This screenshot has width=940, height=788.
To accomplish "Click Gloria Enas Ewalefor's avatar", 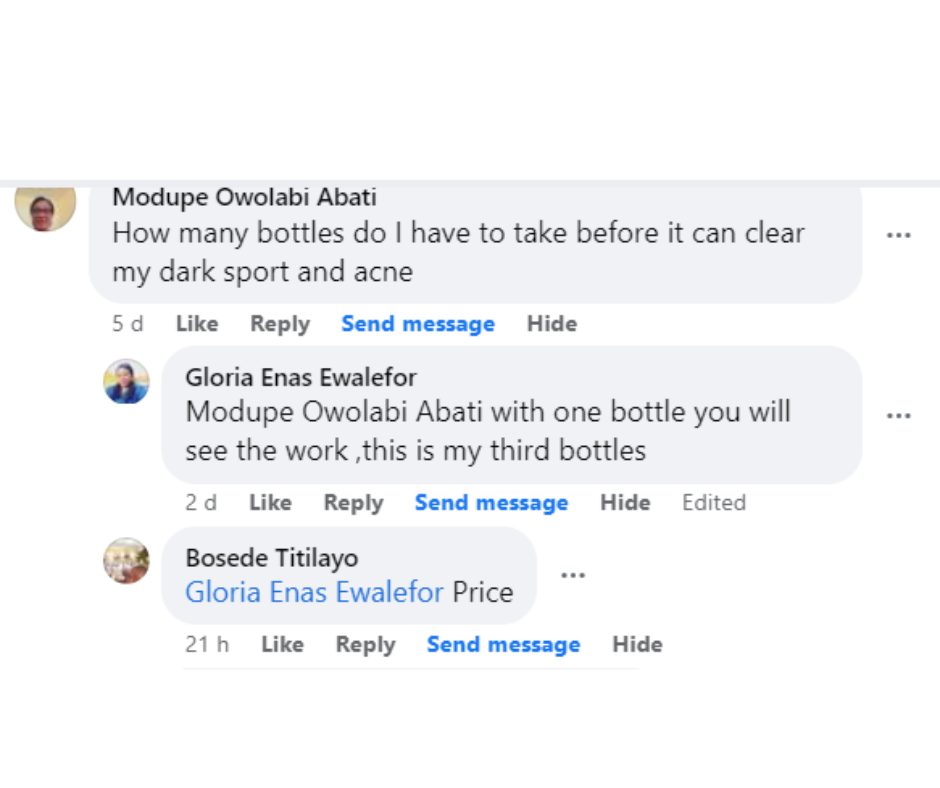I will (x=127, y=382).
